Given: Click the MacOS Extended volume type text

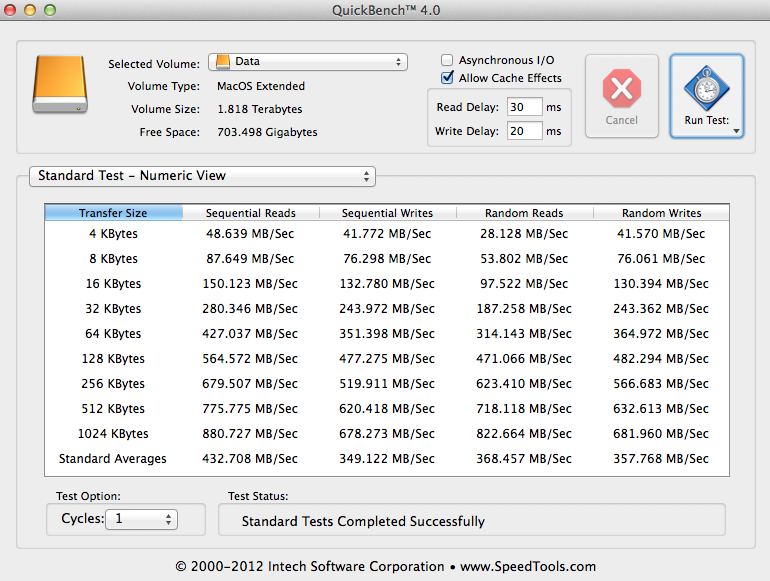Looking at the screenshot, I should point(261,86).
